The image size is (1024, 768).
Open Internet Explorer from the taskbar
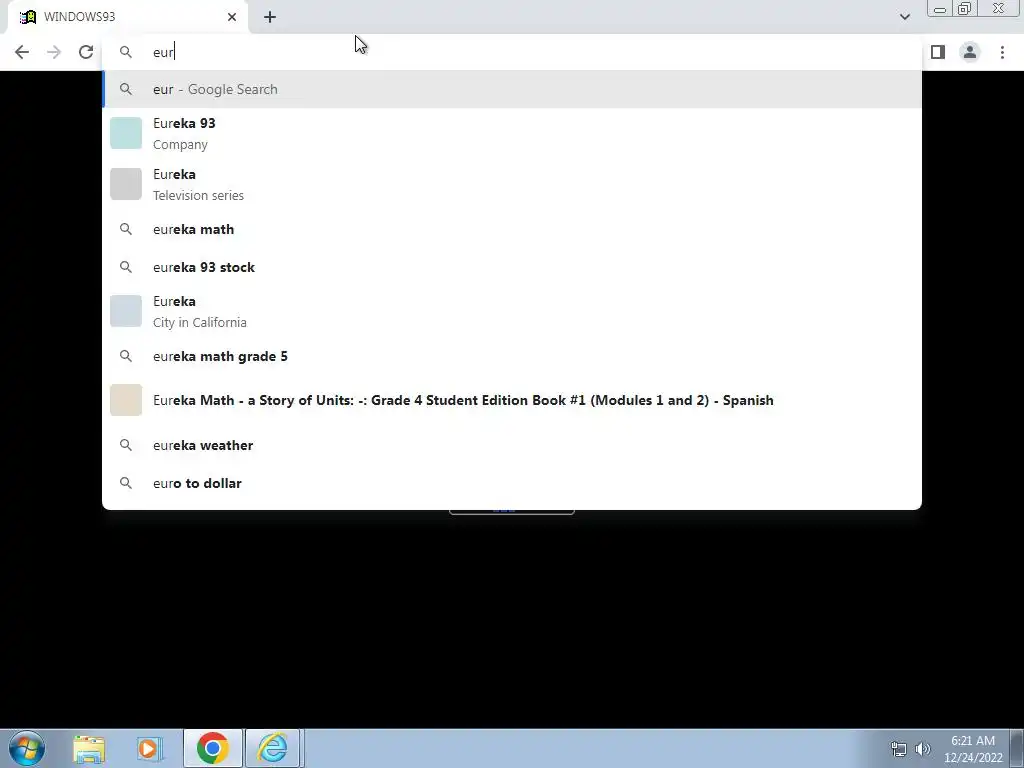tap(272, 748)
